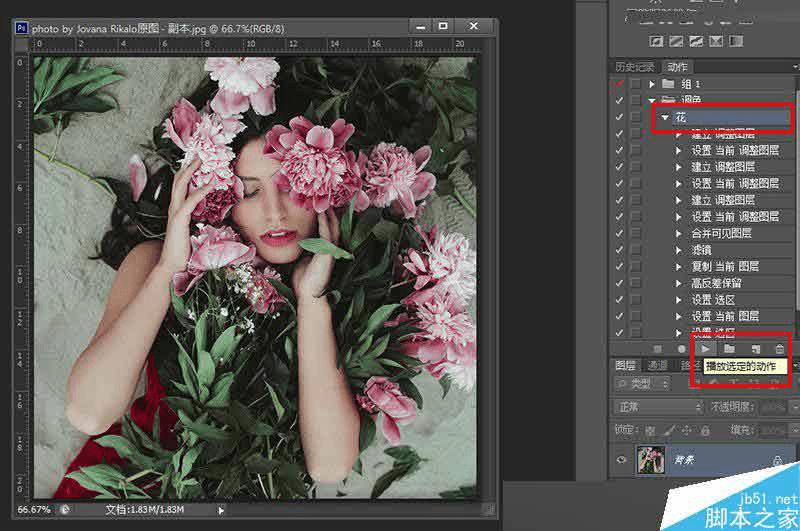This screenshot has width=800, height=531.
Task: Expand the 组 1 action set
Action: 653,84
